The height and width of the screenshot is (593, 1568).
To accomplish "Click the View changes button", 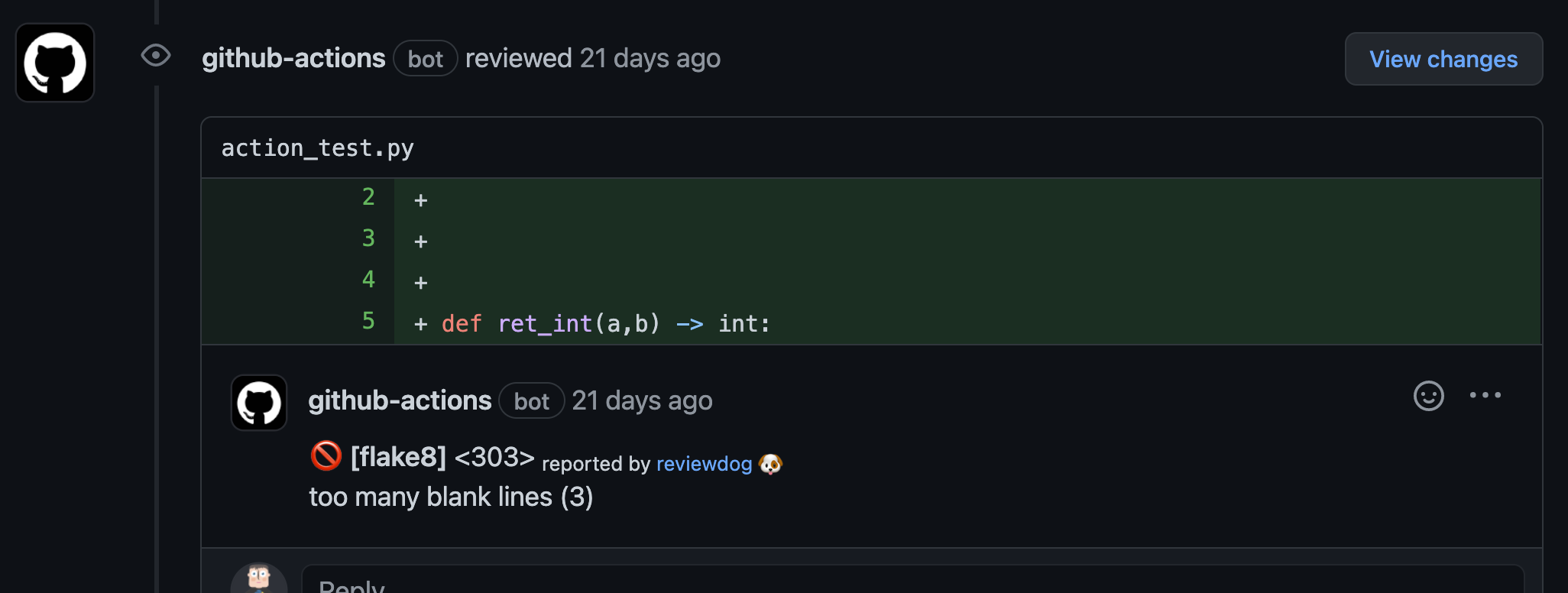I will coord(1443,59).
